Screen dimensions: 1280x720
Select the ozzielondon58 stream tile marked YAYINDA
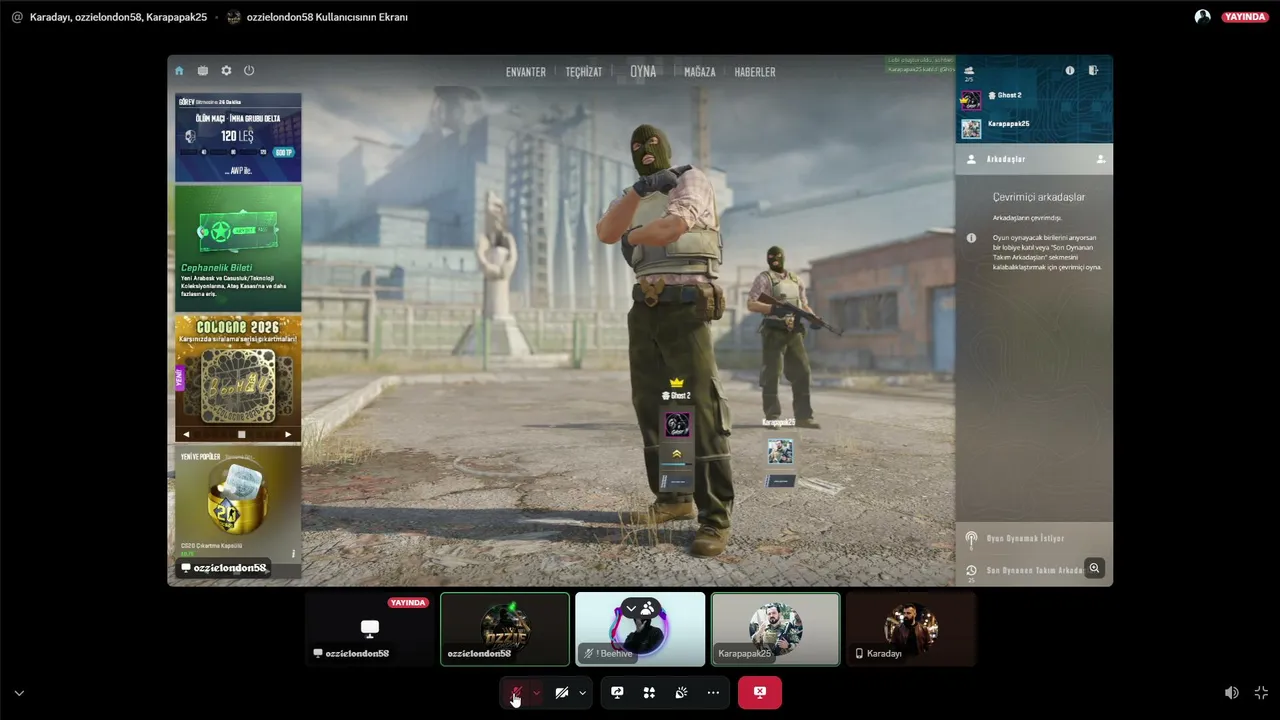pos(370,629)
